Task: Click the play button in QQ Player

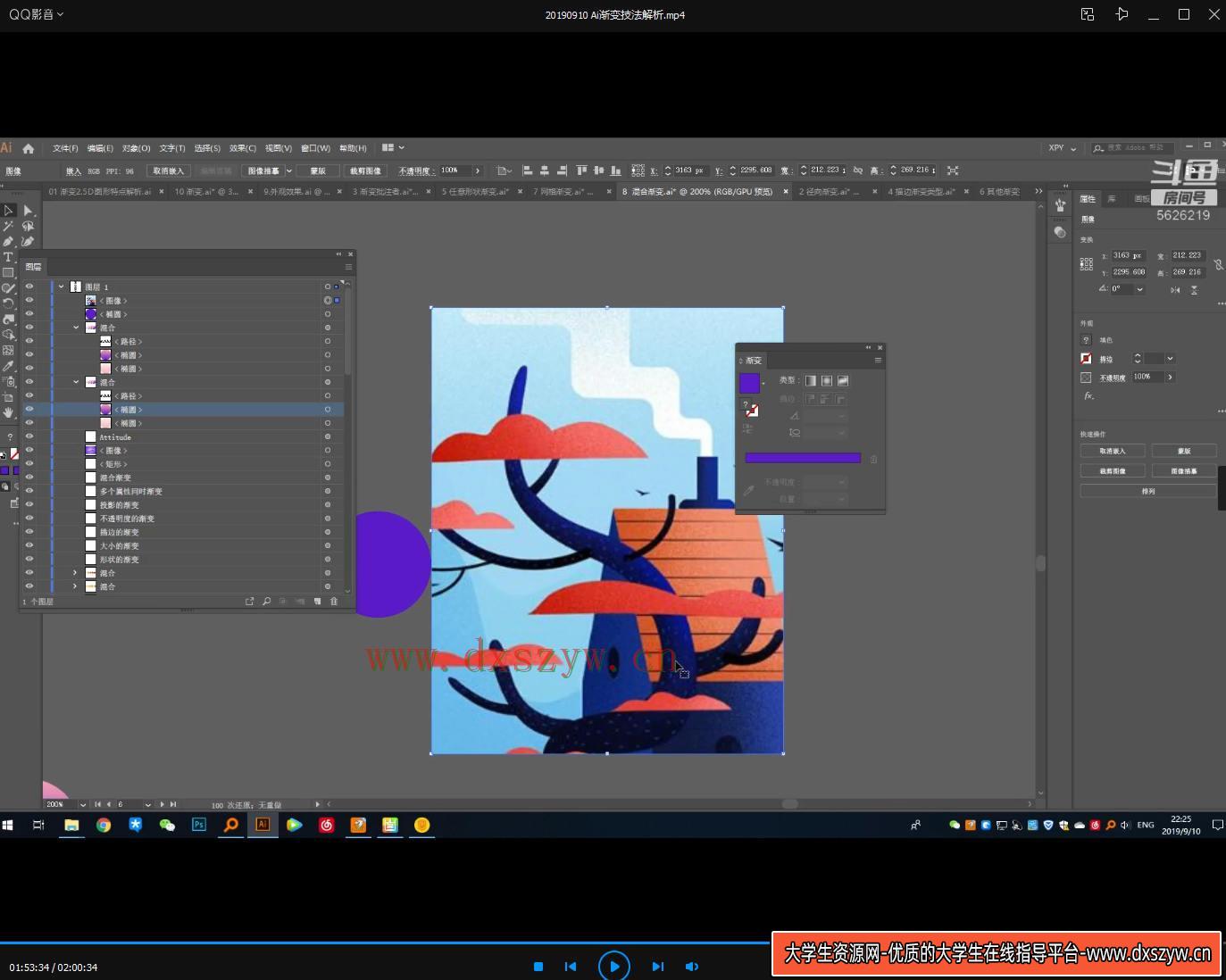Action: click(614, 966)
